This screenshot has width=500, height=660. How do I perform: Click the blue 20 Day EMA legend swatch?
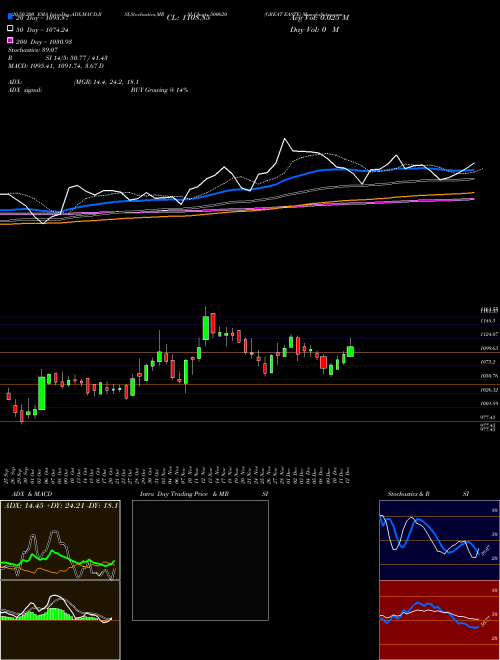tap(11, 17)
